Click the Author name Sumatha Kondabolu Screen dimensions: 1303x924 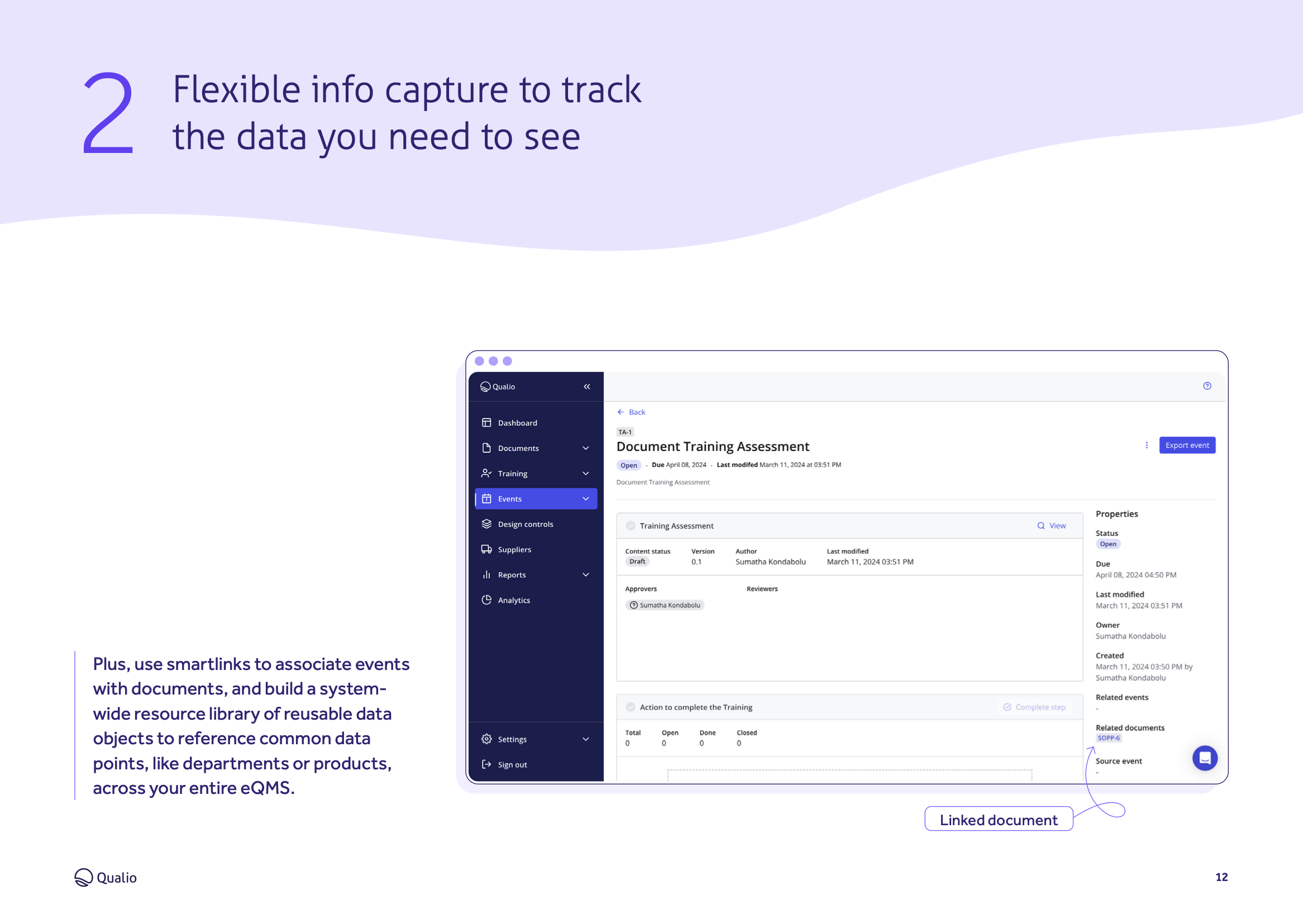[x=770, y=562]
